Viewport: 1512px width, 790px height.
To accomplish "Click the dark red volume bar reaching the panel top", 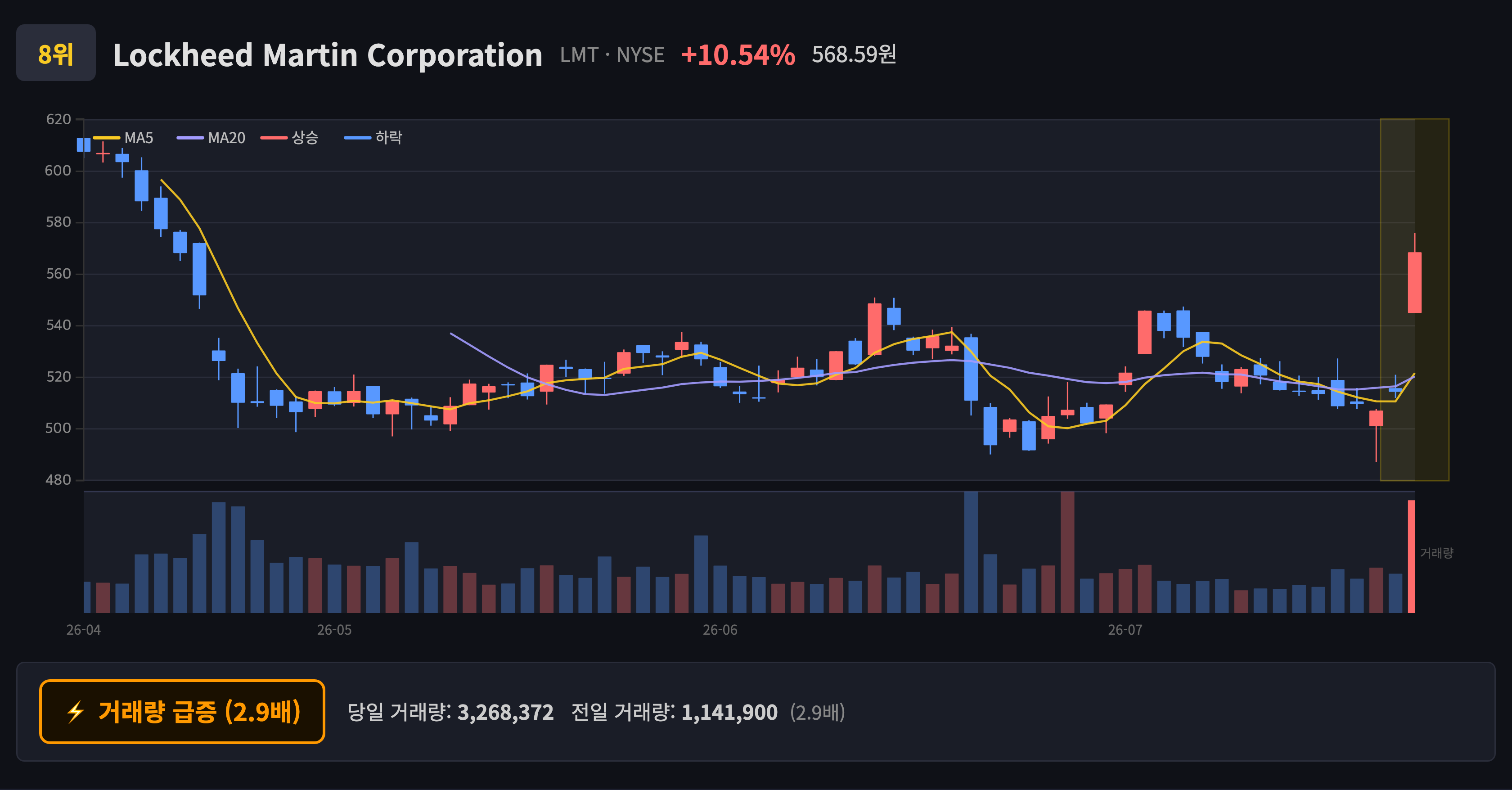I will click(x=1068, y=552).
